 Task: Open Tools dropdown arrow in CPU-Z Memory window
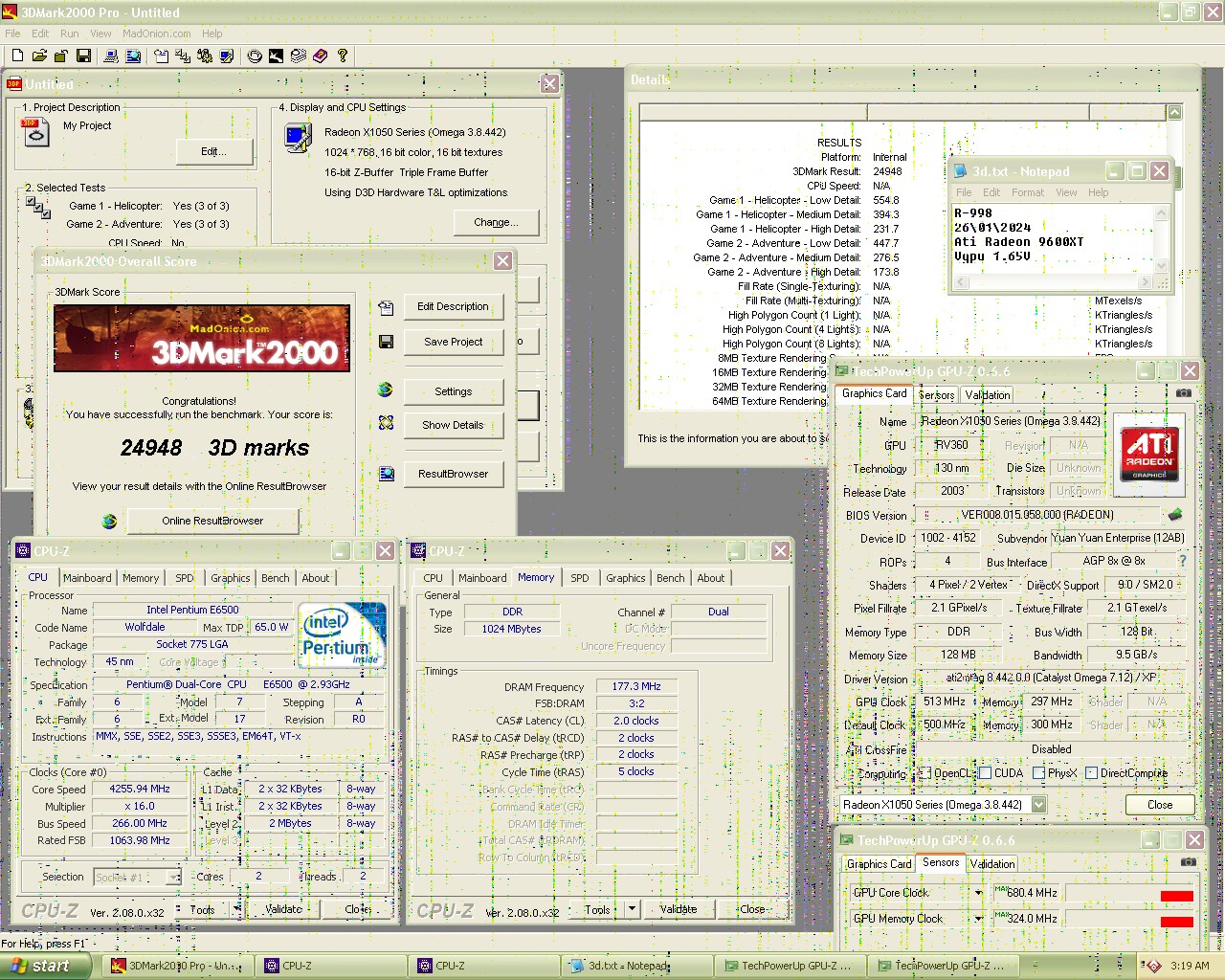(x=632, y=909)
